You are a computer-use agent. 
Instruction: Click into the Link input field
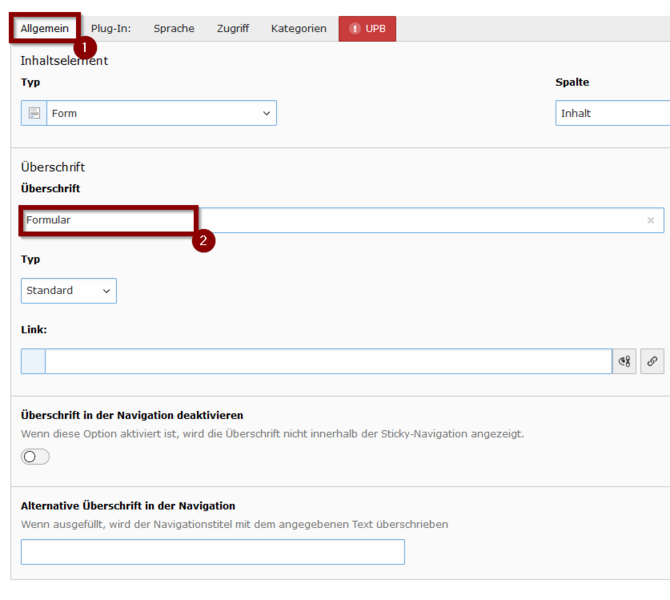[329, 361]
